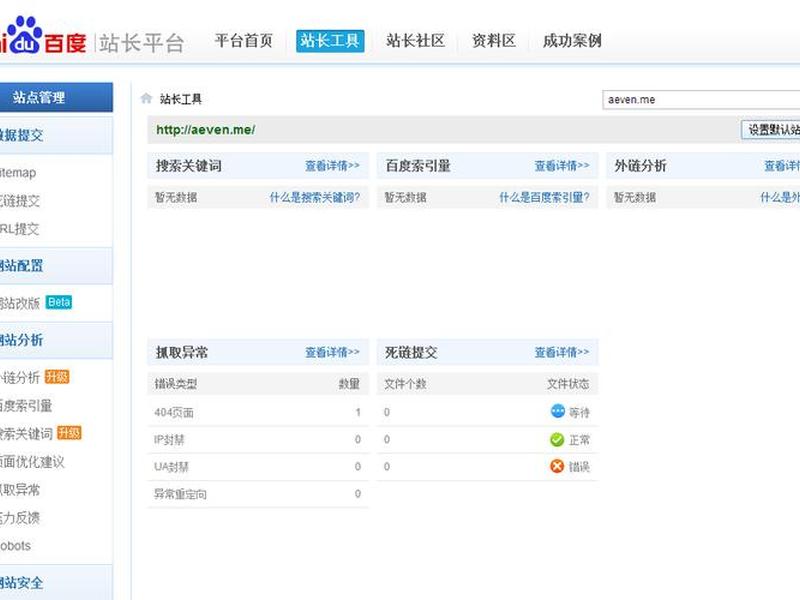
Task: View details for 搜索关键词 panel
Action: (332, 165)
